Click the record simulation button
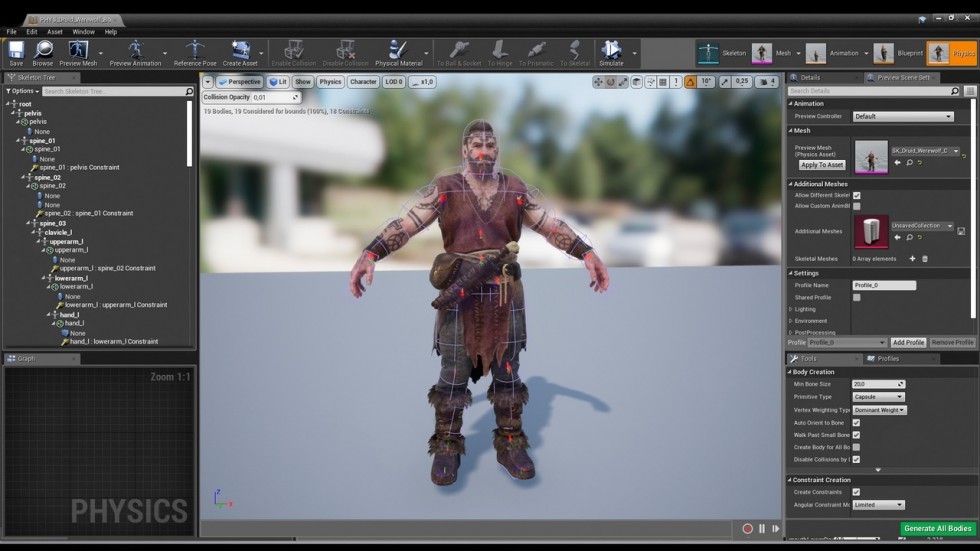The height and width of the screenshot is (551, 980). (x=747, y=529)
